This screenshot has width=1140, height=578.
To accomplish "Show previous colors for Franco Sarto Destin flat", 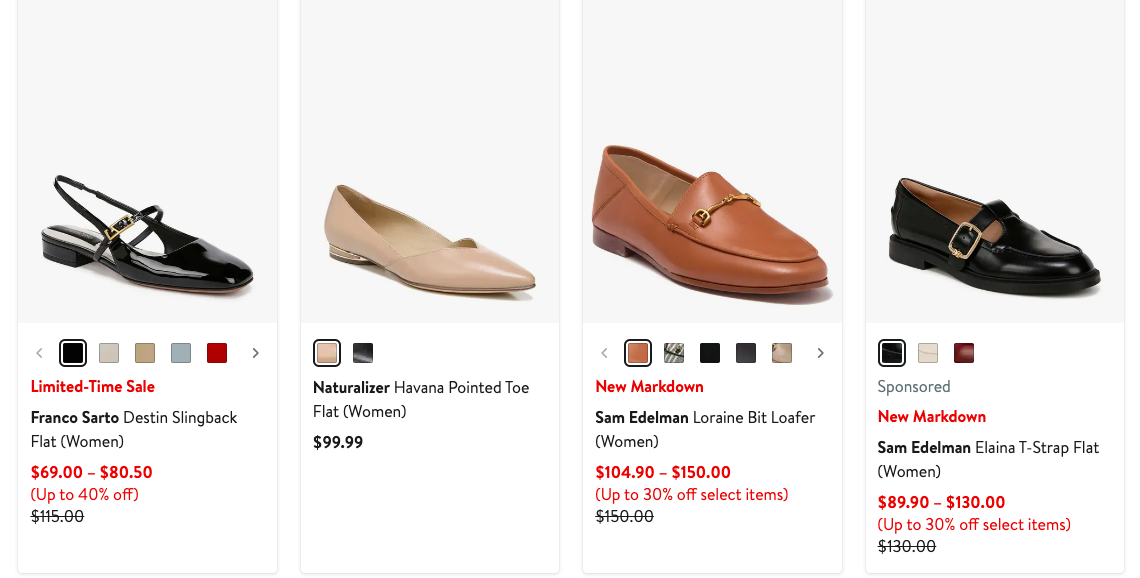I will (x=40, y=353).
